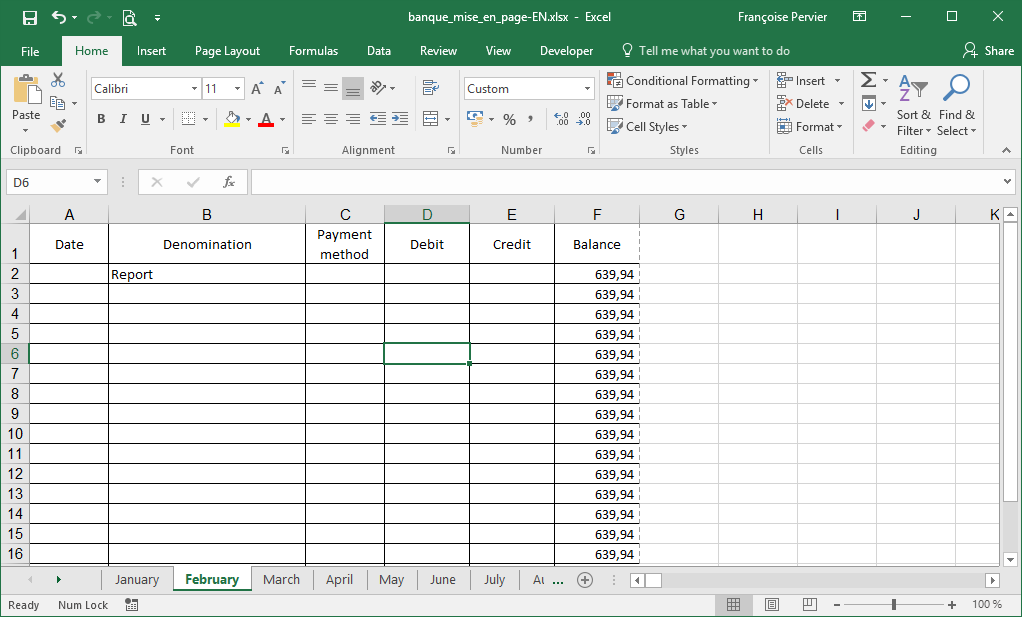Expand the Custom number format dropdown
Screen dimensions: 1022x617
point(587,89)
